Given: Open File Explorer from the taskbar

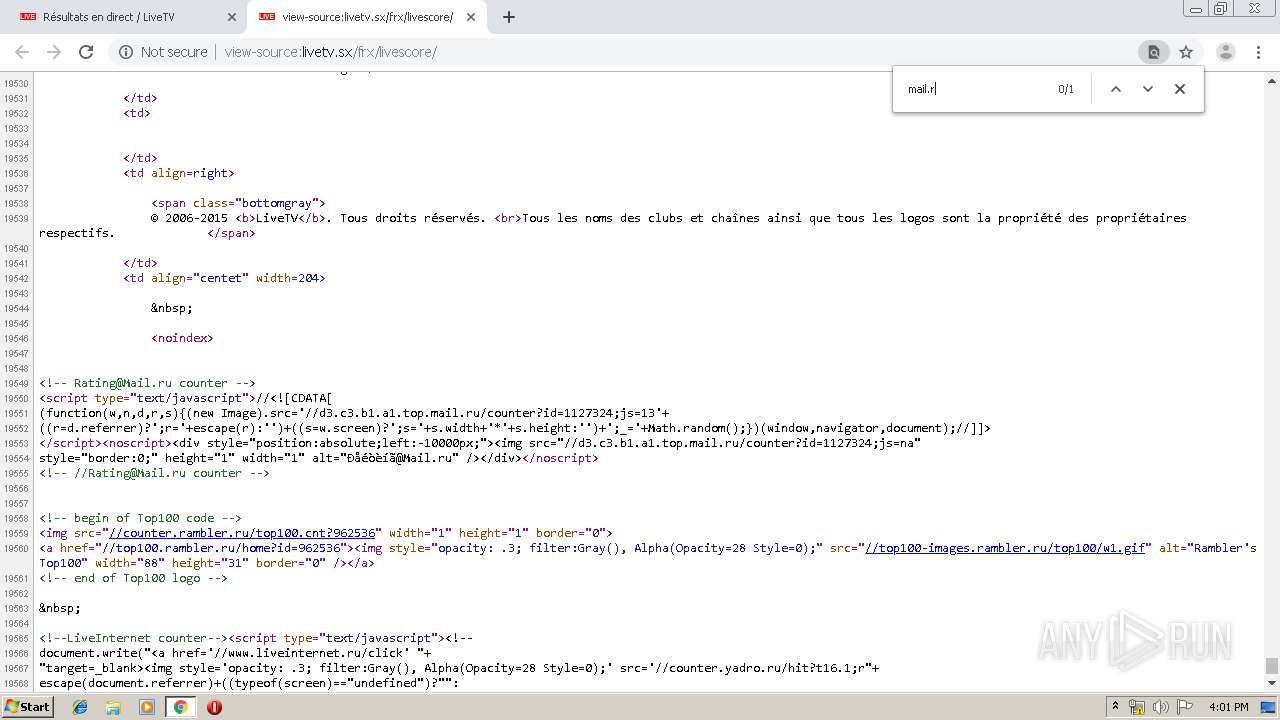Looking at the screenshot, I should tap(113, 707).
